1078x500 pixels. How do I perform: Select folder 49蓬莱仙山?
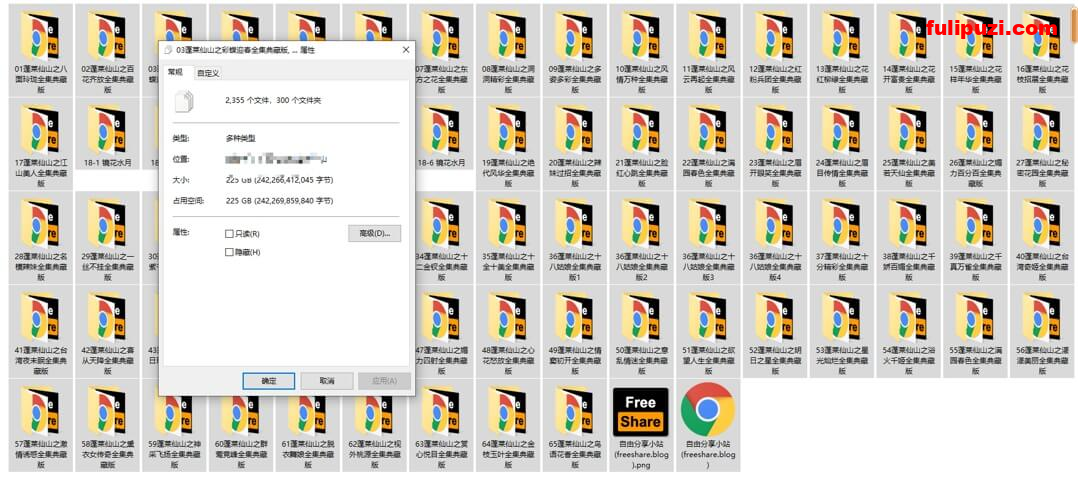tap(574, 331)
